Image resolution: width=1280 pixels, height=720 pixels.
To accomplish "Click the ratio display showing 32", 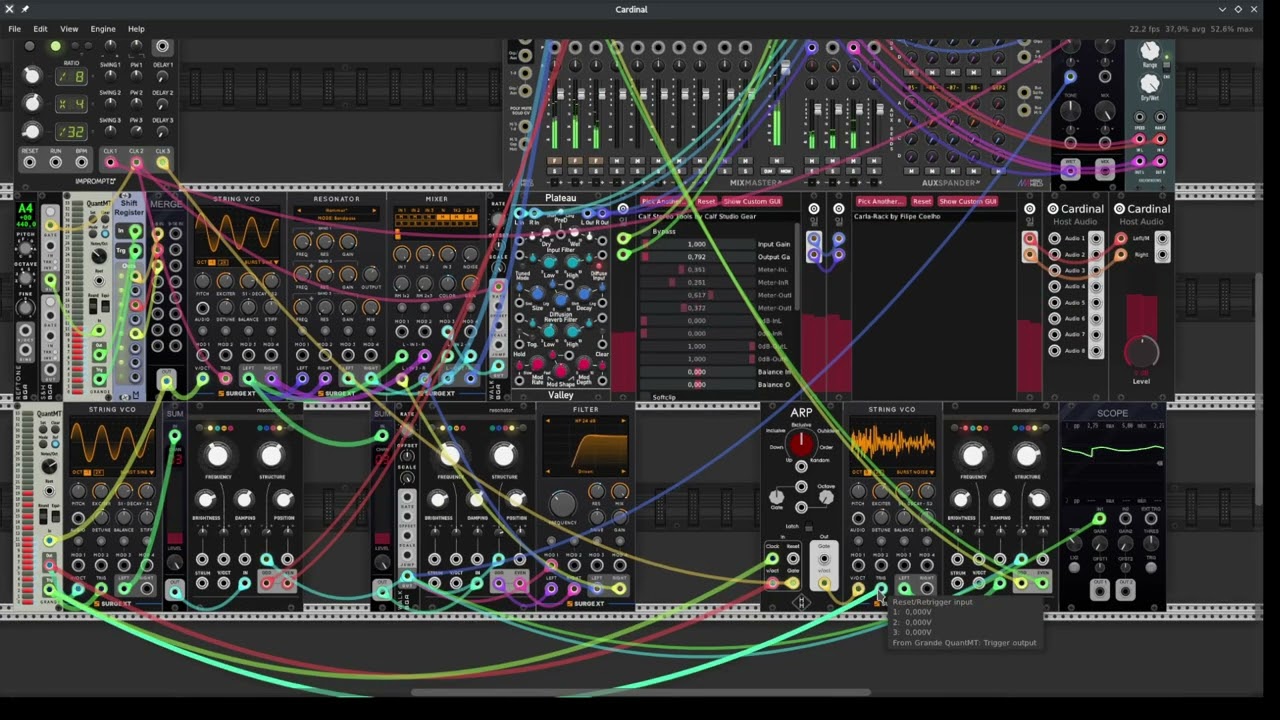I will point(71,132).
